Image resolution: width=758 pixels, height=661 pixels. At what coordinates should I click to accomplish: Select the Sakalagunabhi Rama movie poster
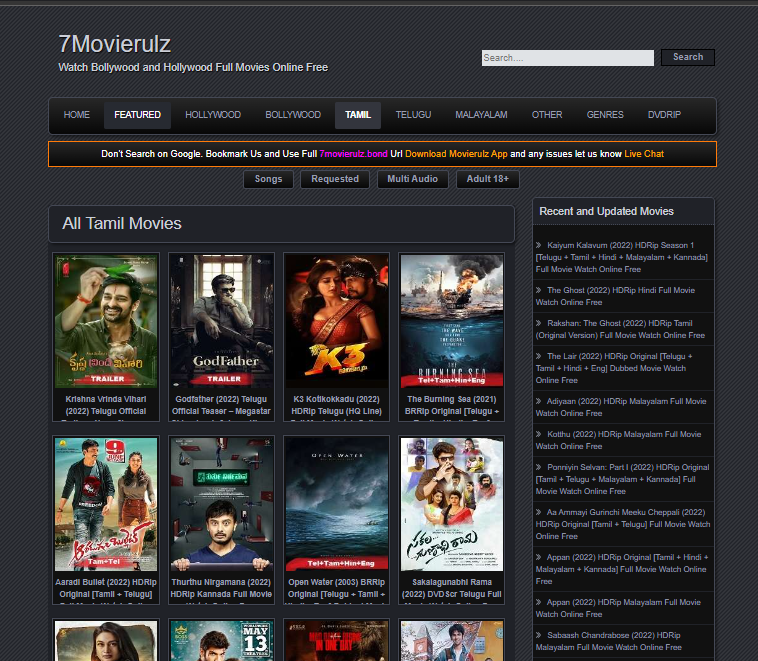[452, 504]
